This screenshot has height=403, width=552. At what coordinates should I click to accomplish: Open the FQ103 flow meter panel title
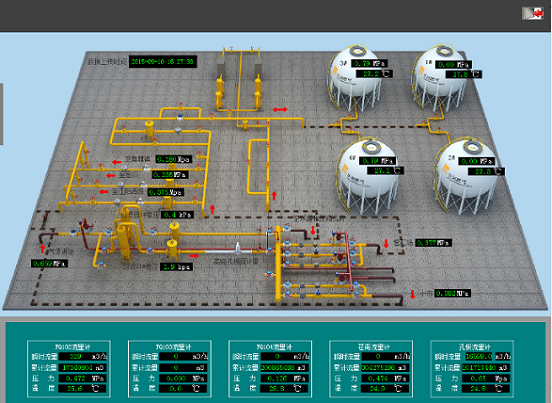(x=173, y=347)
